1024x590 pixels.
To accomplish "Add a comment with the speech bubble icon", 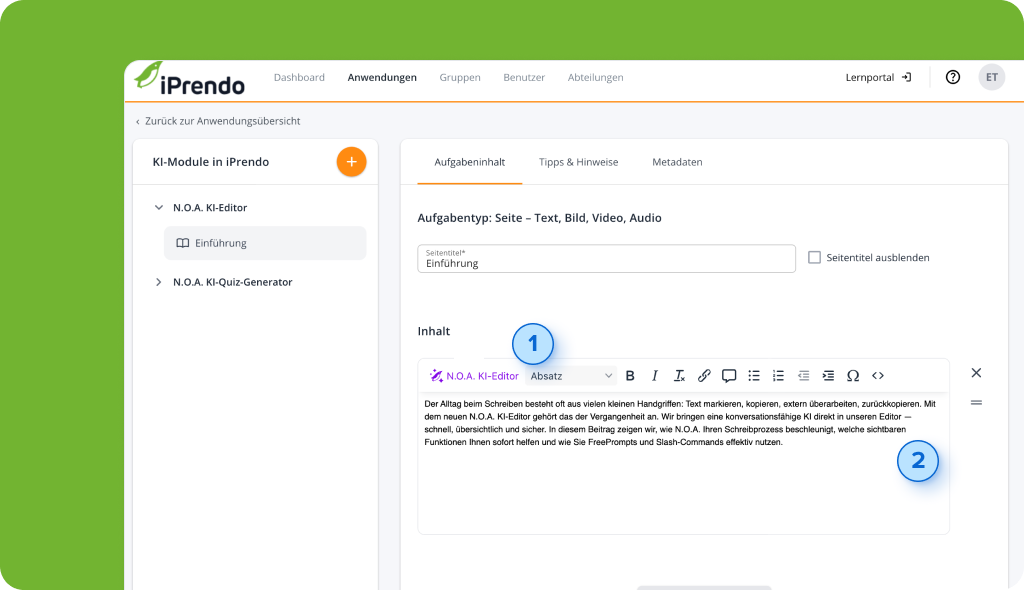I will tap(729, 376).
